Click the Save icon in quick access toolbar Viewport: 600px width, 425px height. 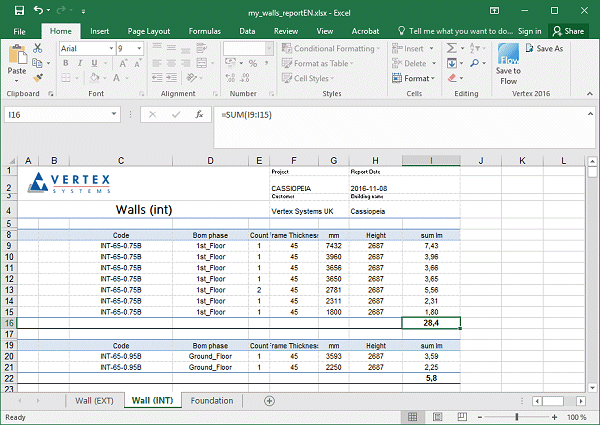pos(17,10)
